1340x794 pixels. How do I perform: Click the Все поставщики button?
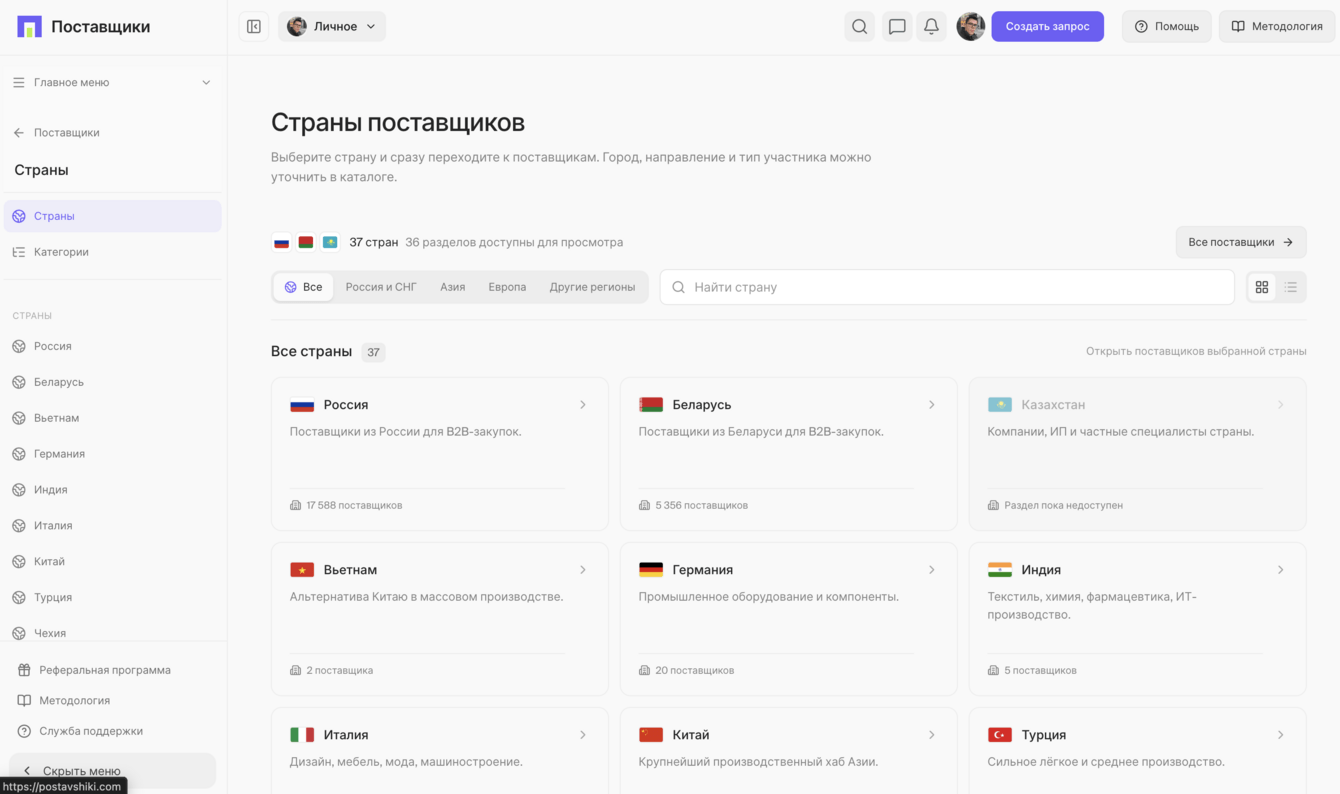pos(1241,242)
